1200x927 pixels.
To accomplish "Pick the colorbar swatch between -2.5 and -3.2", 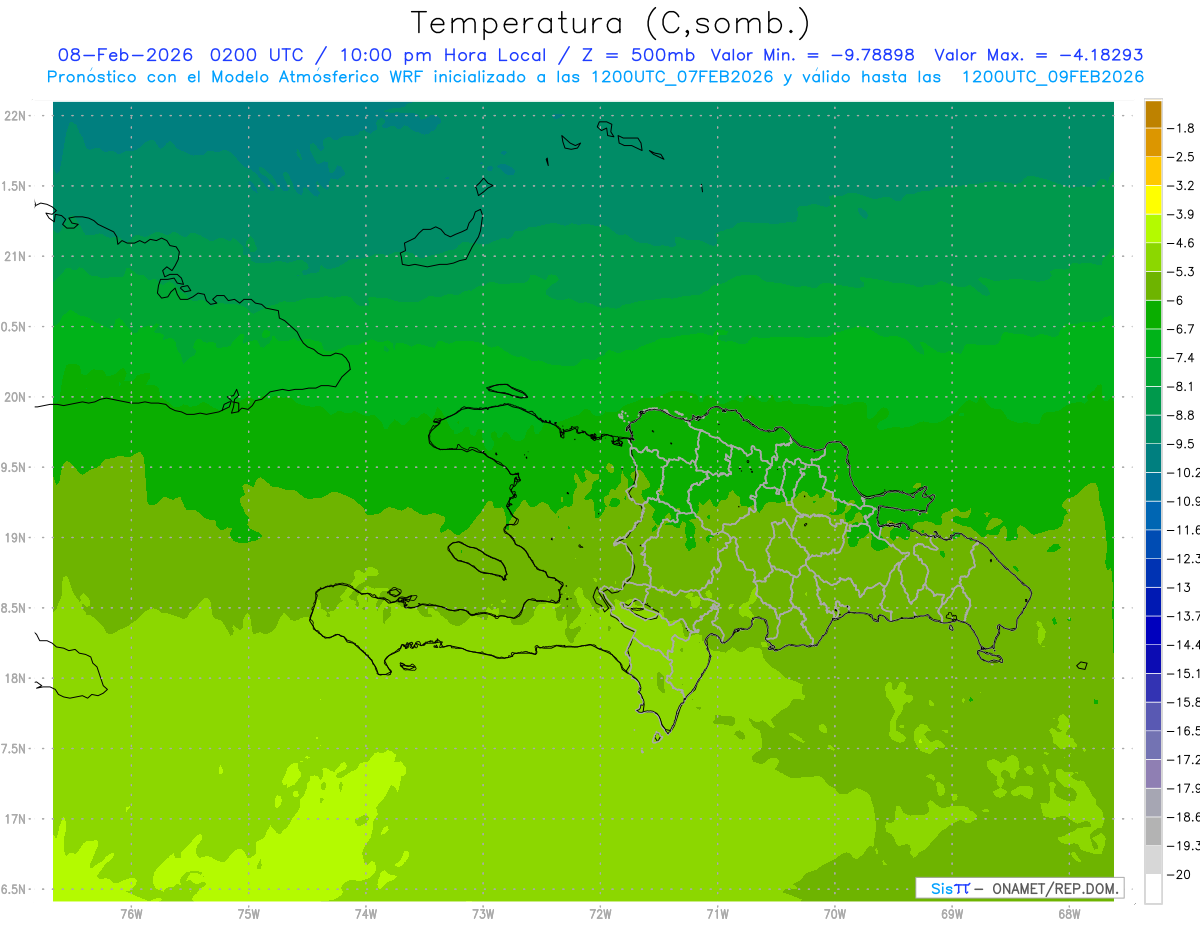I will 1153,171.
